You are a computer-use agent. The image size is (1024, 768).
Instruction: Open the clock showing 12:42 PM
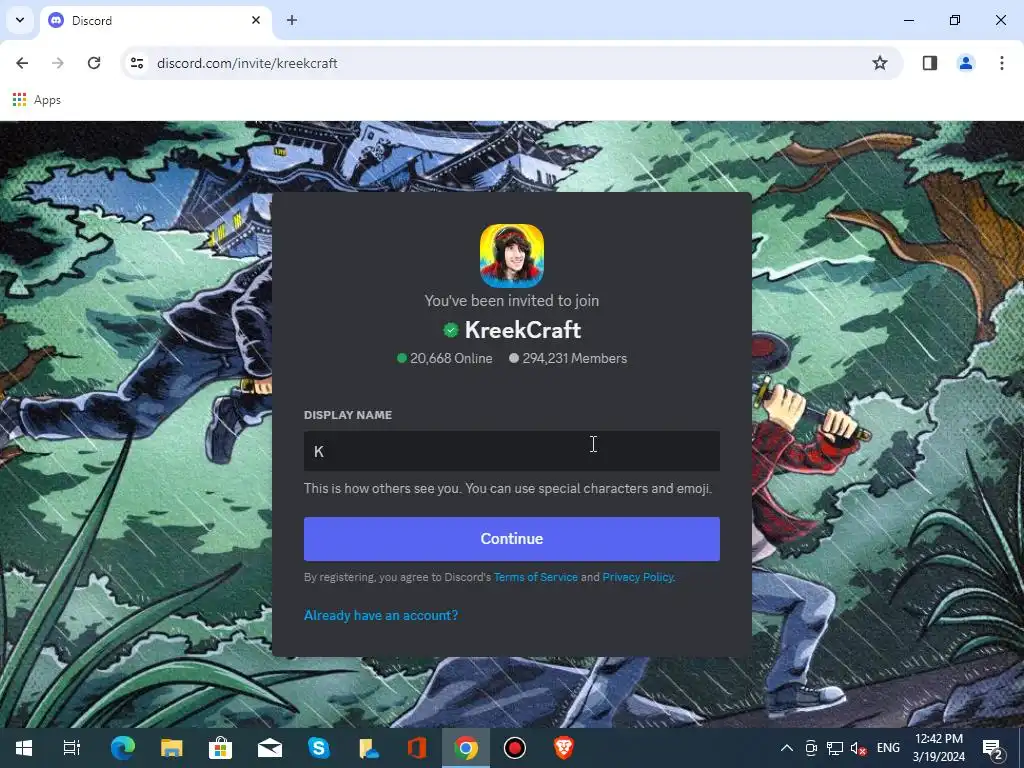(938, 748)
